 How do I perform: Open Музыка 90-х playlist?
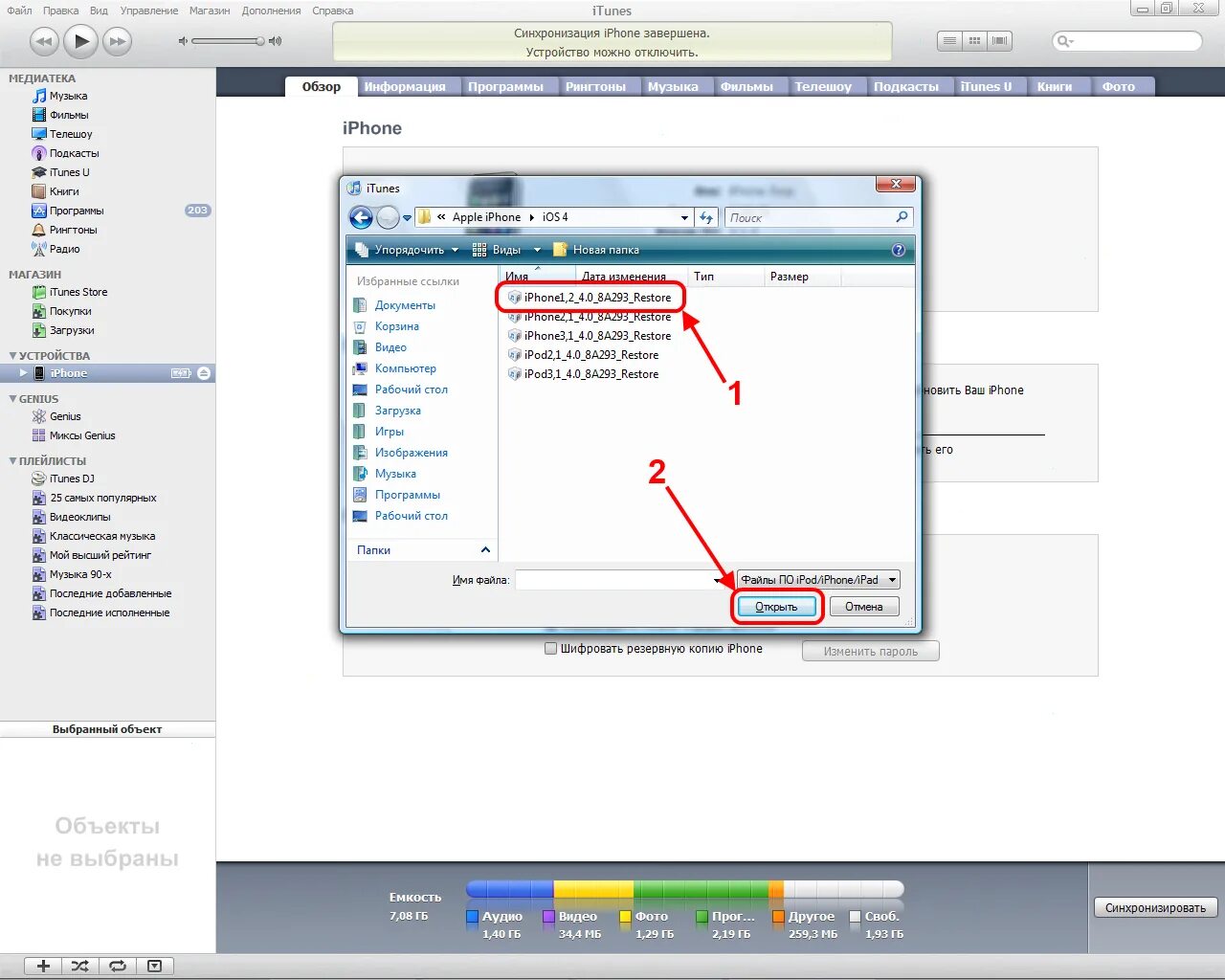click(x=80, y=574)
